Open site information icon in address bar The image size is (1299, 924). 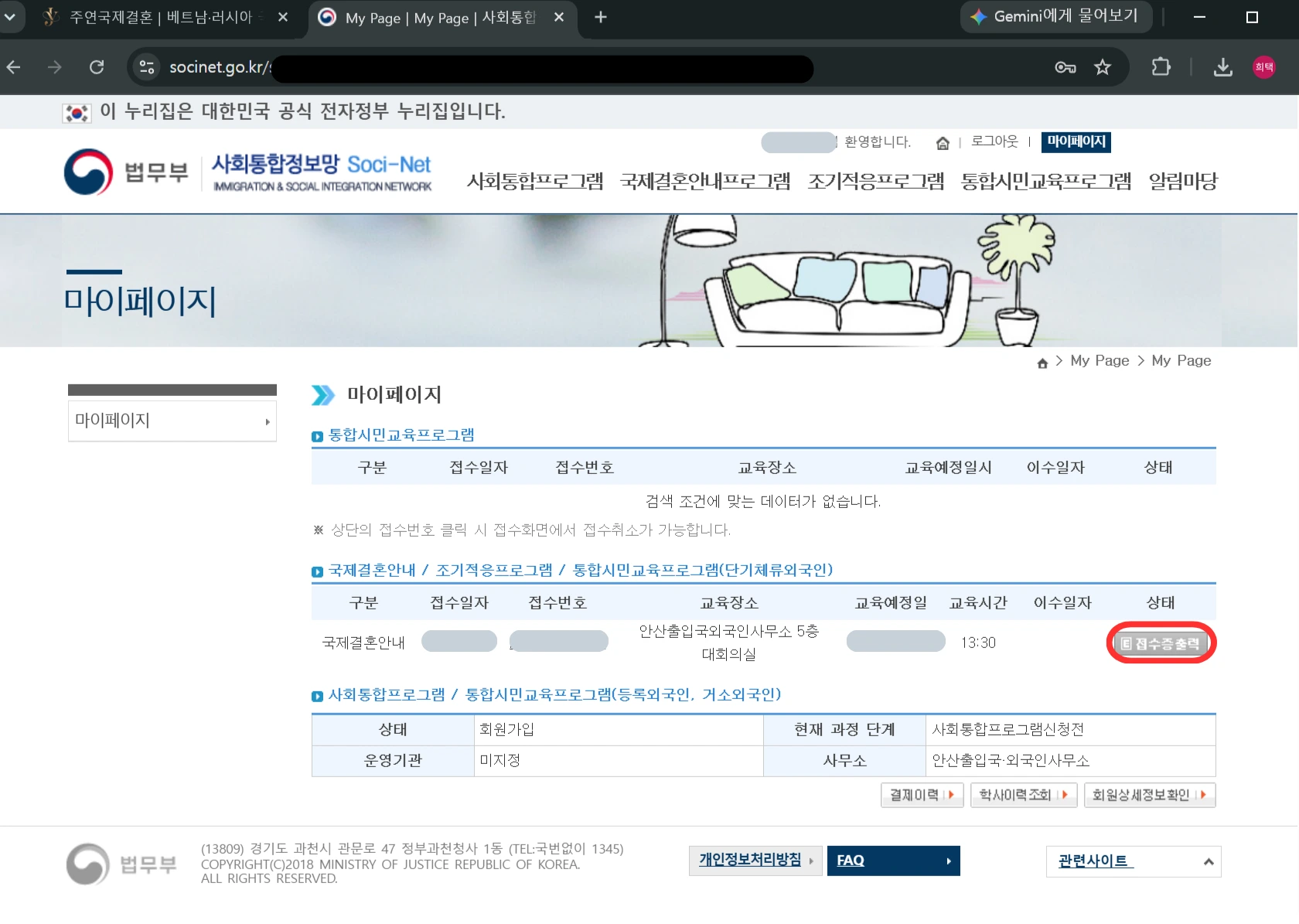coord(147,67)
